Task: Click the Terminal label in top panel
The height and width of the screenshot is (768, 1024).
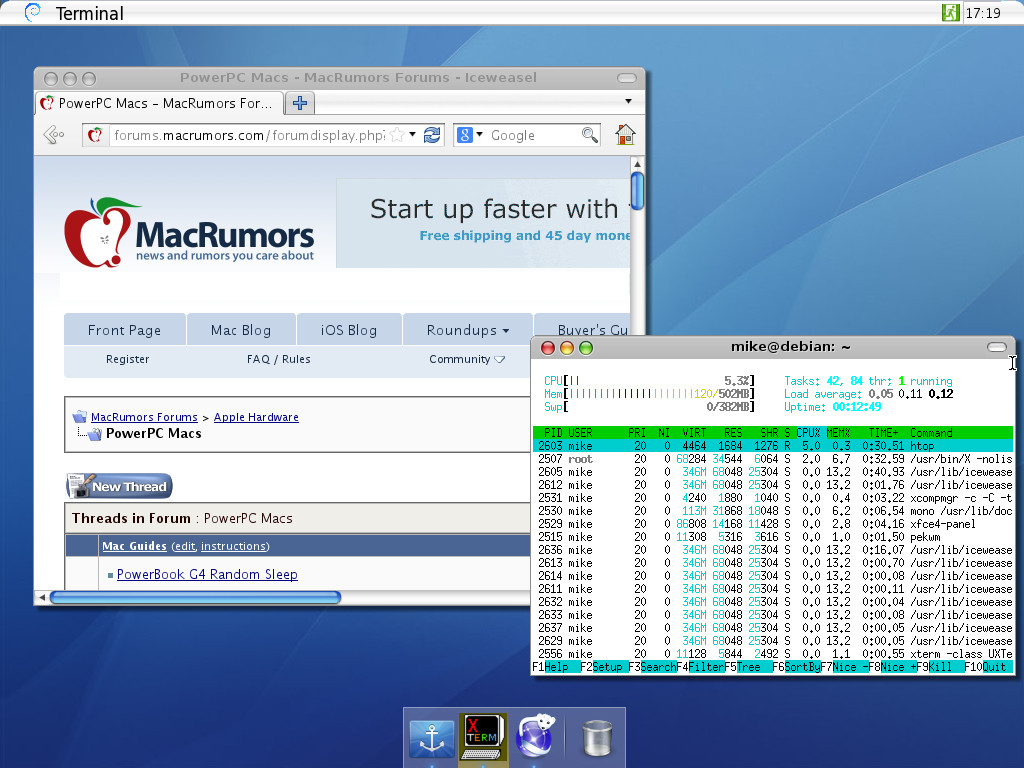Action: pyautogui.click(x=89, y=13)
